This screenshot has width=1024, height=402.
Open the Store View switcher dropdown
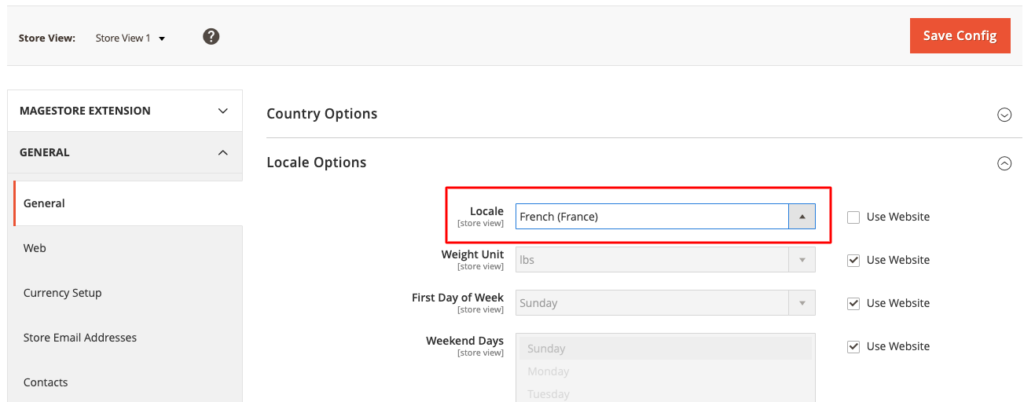pos(130,38)
